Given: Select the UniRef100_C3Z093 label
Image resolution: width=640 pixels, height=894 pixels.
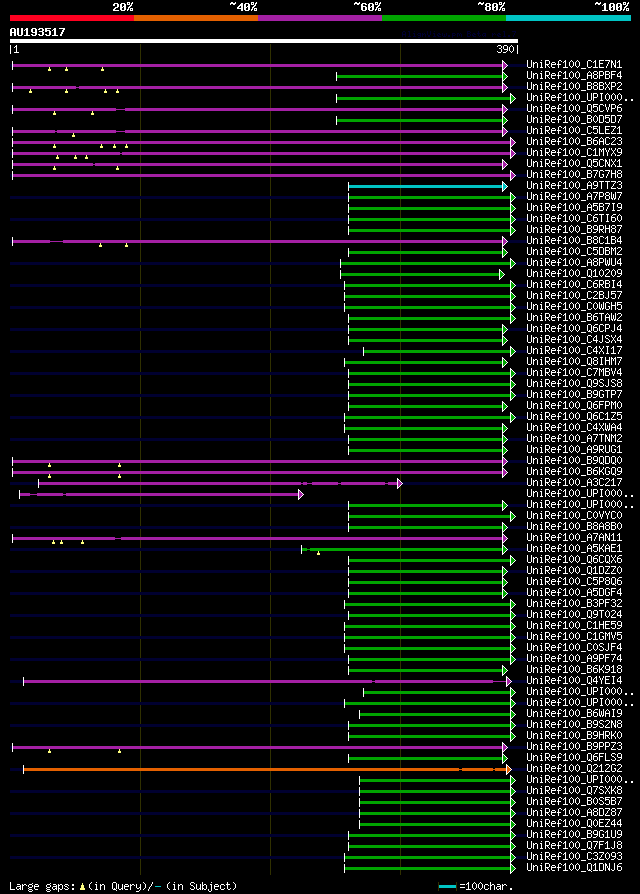Looking at the screenshot, I should 574,856.
